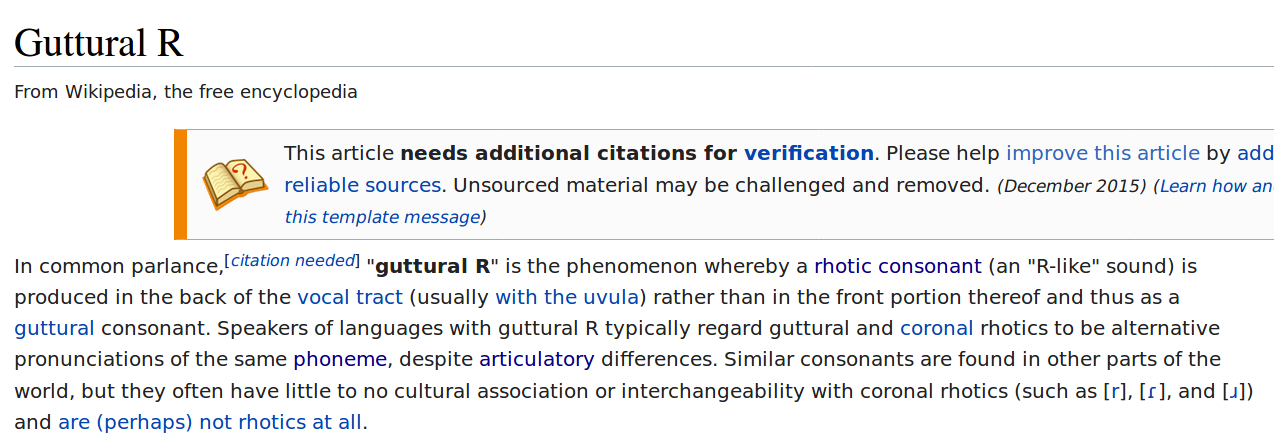Click the "improve this article" link
Image resolution: width=1274 pixels, height=443 pixels.
[x=1102, y=153]
